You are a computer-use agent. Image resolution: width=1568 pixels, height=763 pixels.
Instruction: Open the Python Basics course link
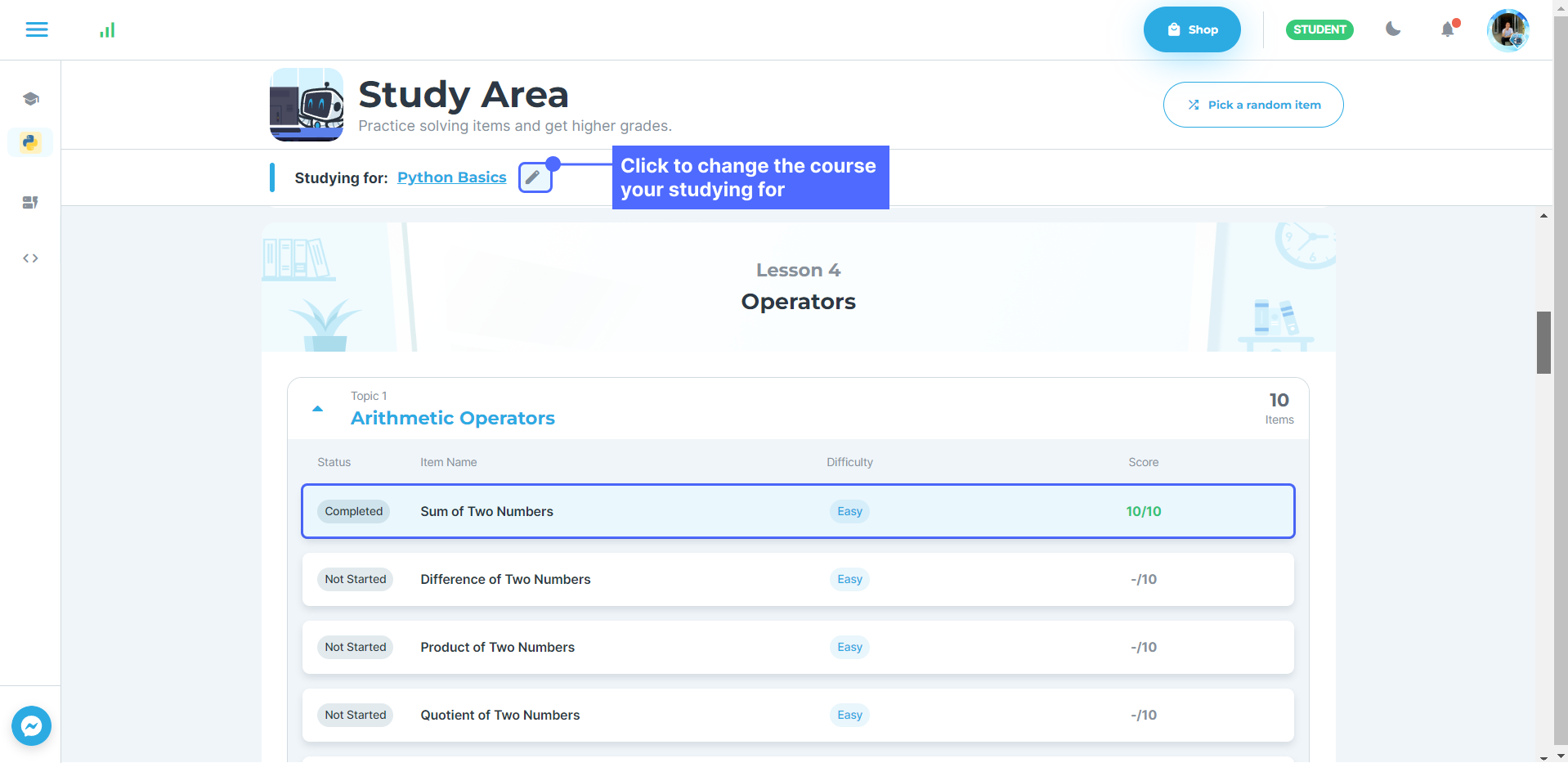[451, 177]
